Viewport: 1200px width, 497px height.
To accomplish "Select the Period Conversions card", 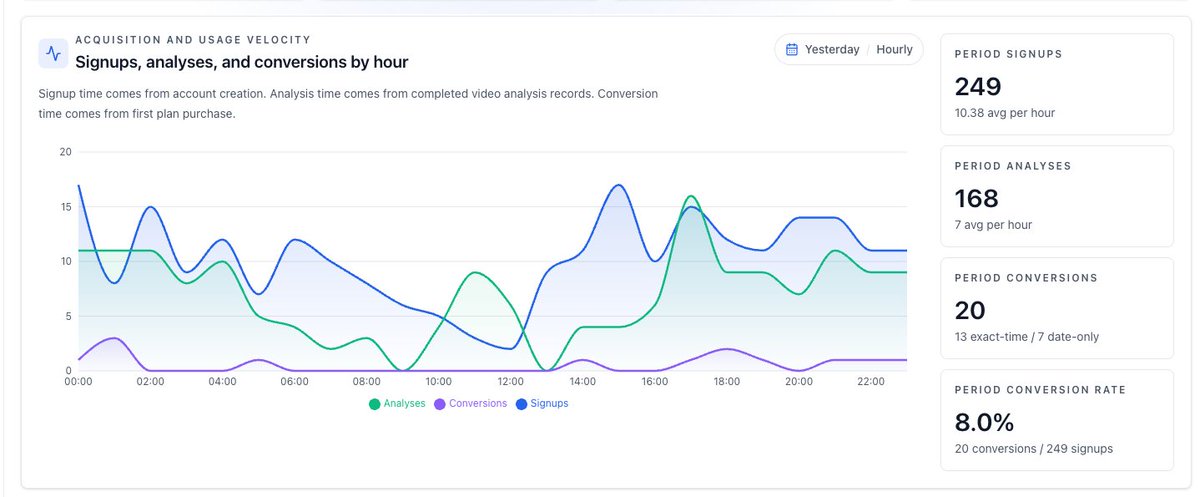I will (x=1057, y=308).
